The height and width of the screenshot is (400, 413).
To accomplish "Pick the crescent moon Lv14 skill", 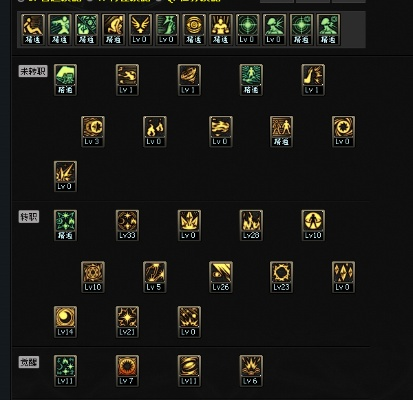I will coord(65,322).
